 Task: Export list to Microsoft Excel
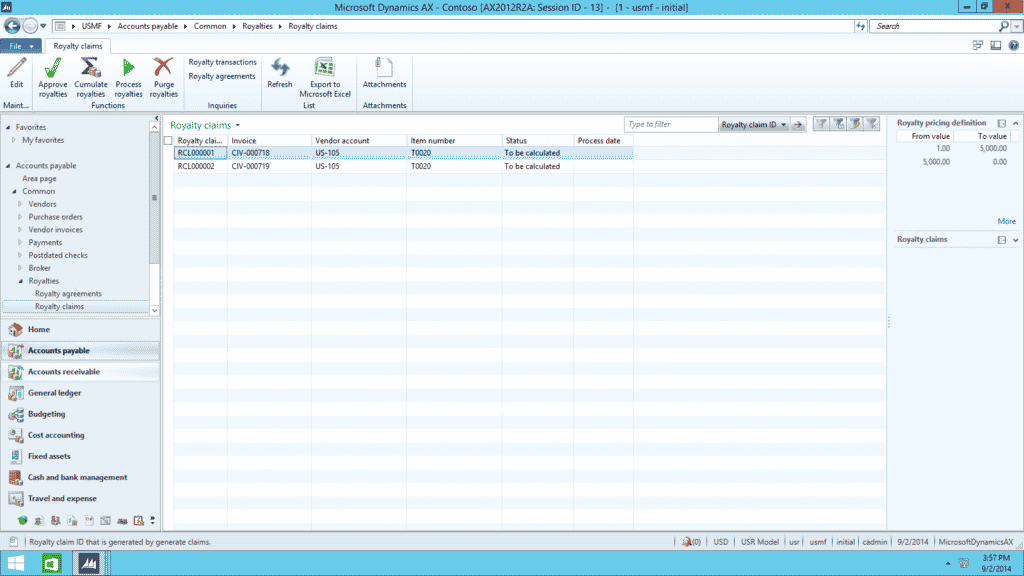(x=325, y=78)
